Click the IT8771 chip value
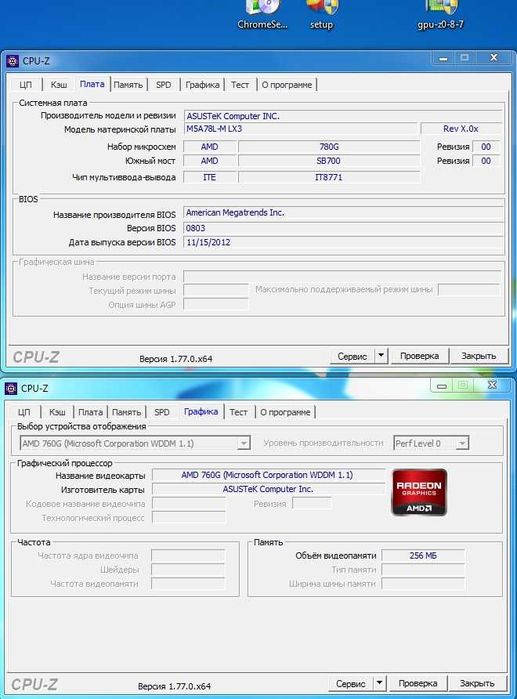Image resolution: width=517 pixels, height=699 pixels. click(329, 177)
